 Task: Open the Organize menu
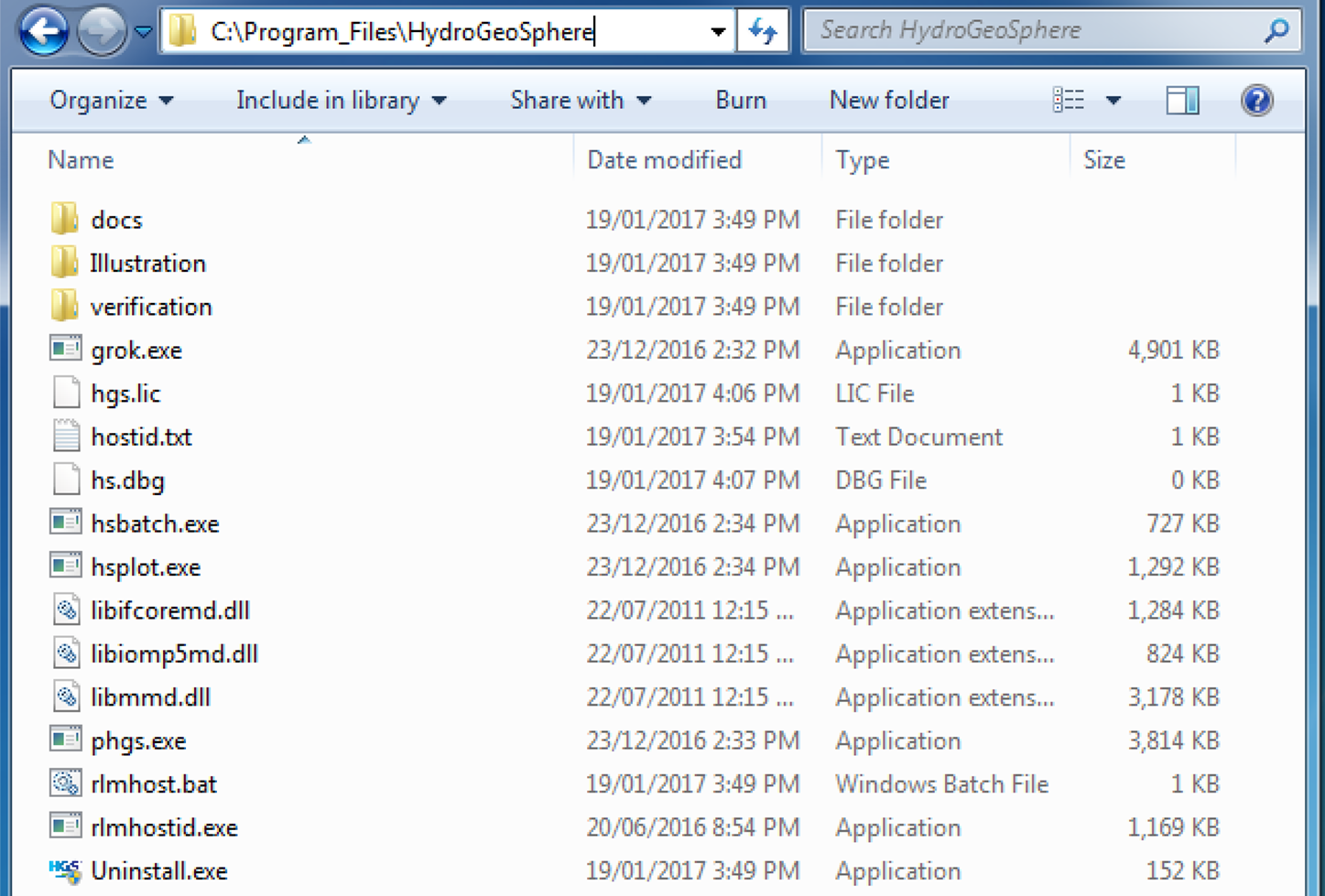coord(111,100)
